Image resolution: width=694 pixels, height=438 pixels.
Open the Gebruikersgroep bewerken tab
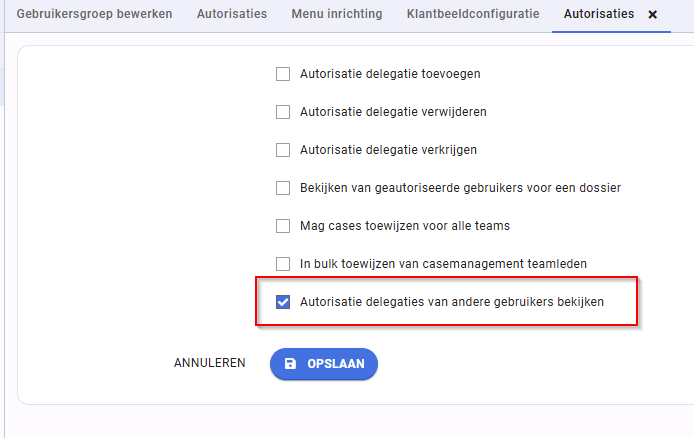94,14
